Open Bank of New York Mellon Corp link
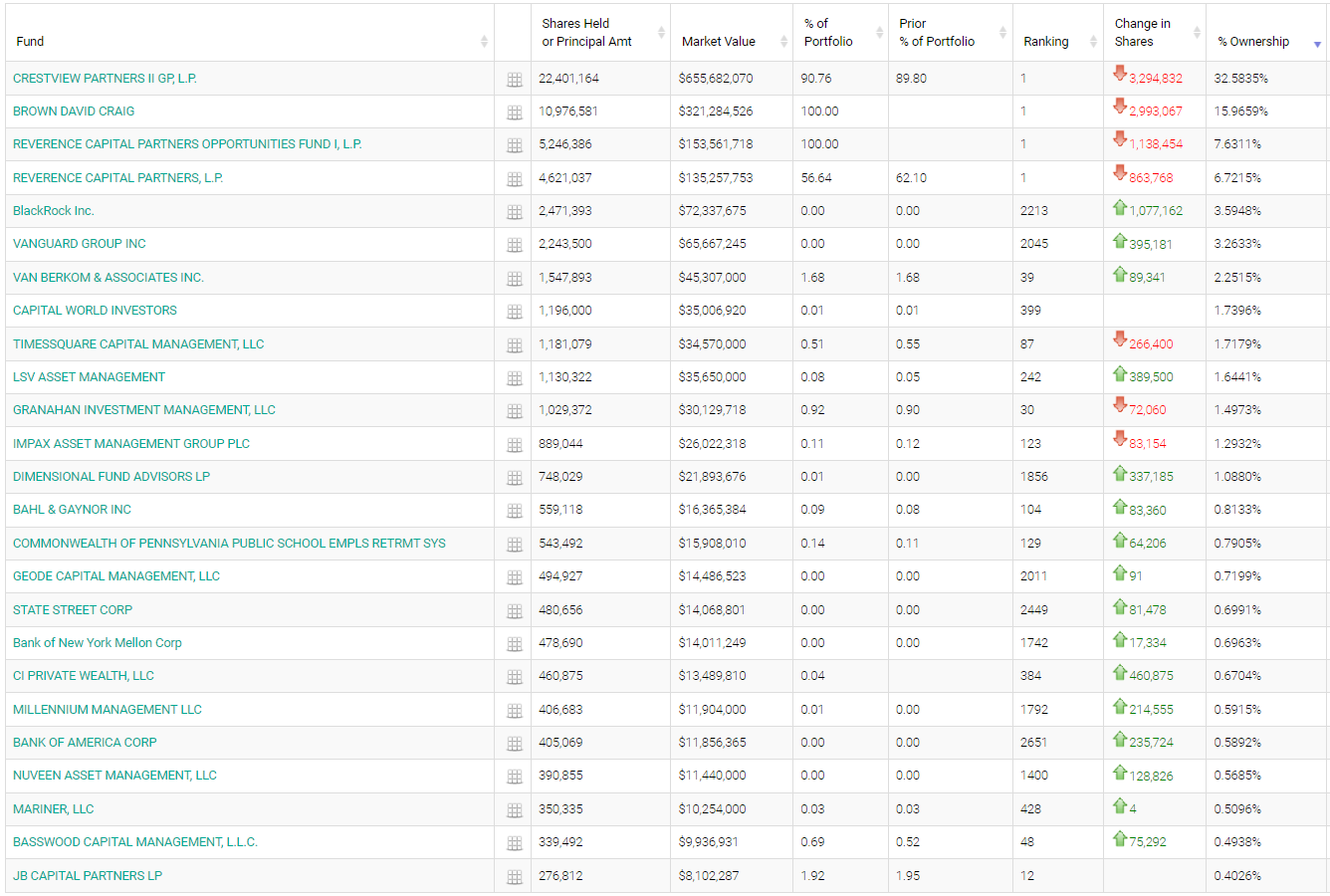Image resolution: width=1330 pixels, height=896 pixels. 98,643
